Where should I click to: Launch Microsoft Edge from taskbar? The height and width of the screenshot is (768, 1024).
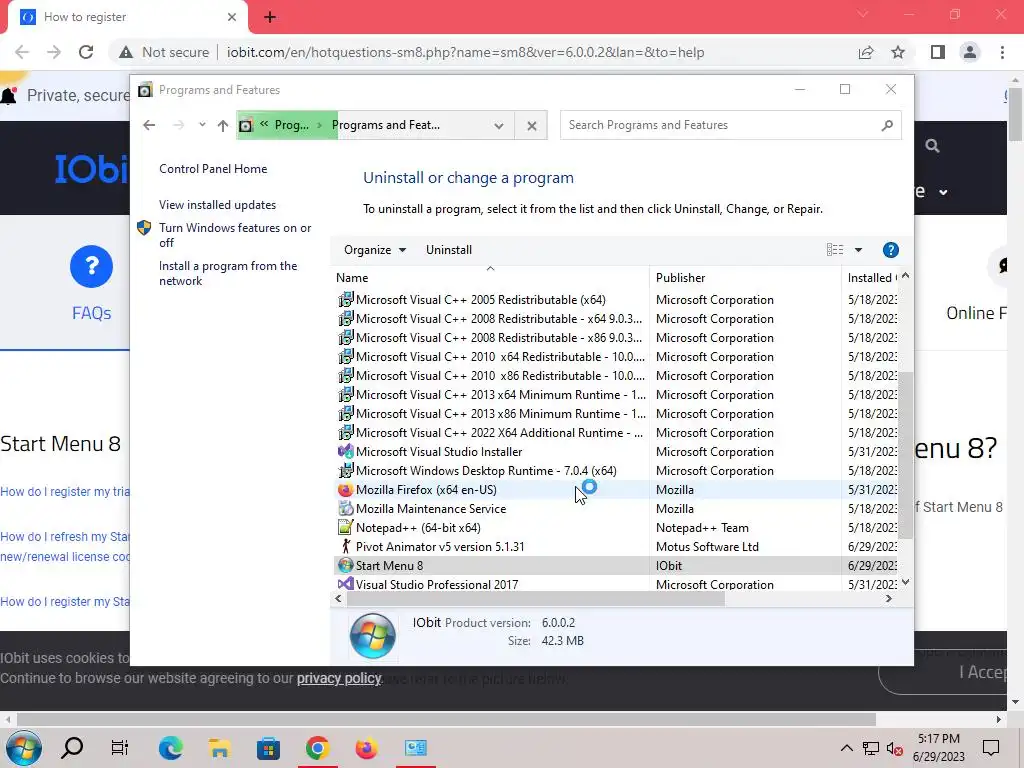point(170,748)
